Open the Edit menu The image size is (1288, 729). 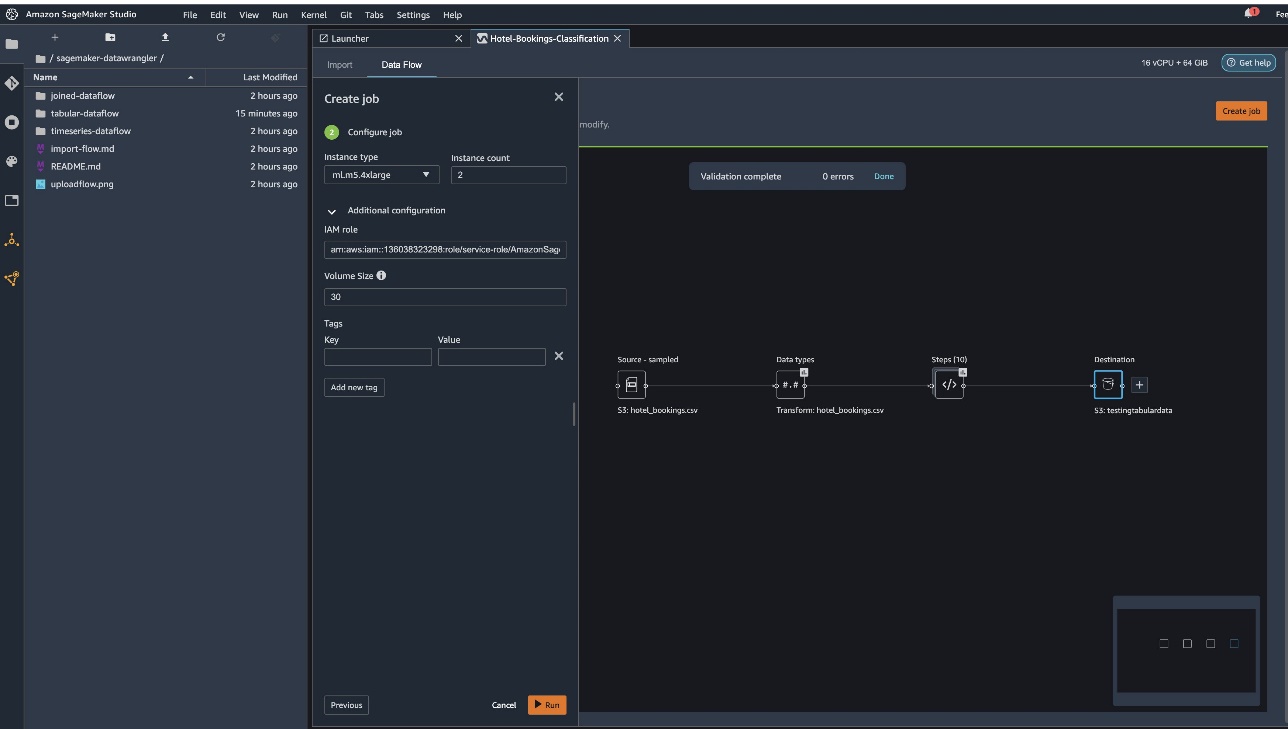pos(218,15)
